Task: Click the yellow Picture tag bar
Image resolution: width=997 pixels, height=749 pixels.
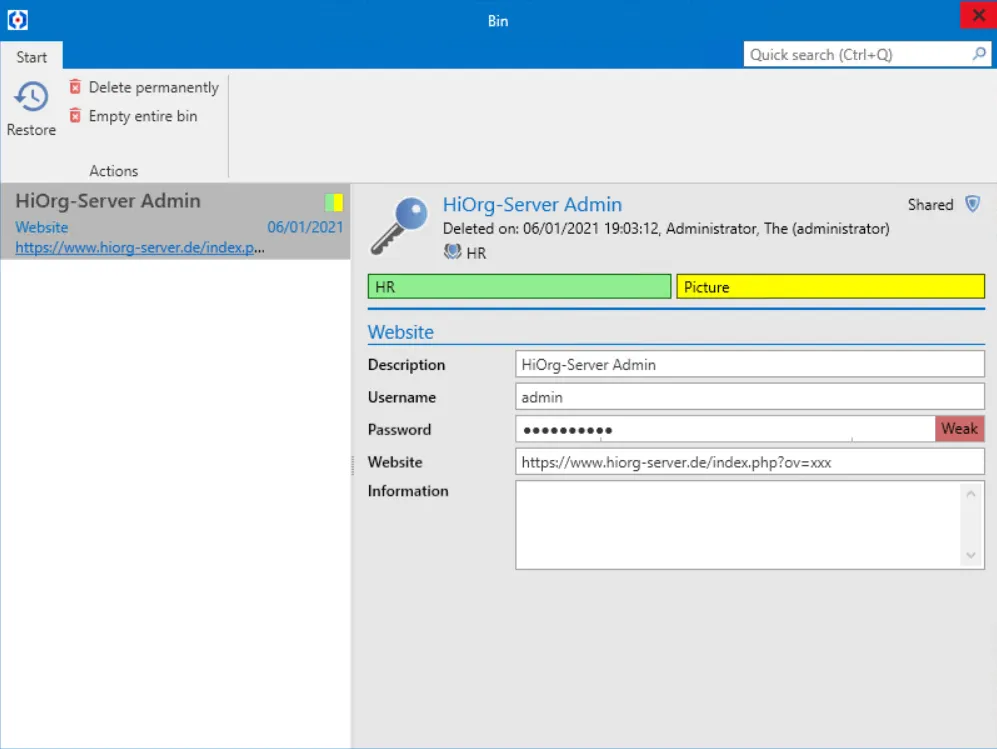Action: click(830, 287)
